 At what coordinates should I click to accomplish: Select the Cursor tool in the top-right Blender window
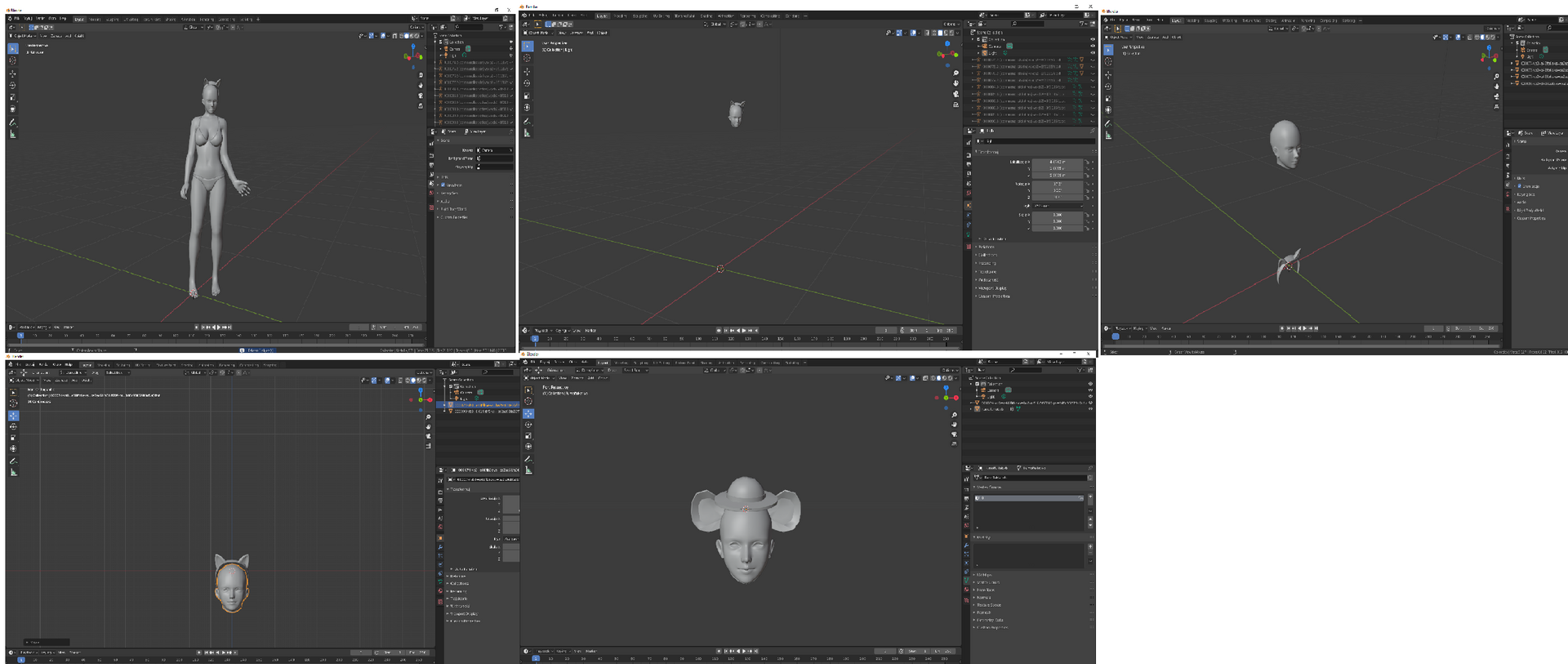[x=1108, y=62]
